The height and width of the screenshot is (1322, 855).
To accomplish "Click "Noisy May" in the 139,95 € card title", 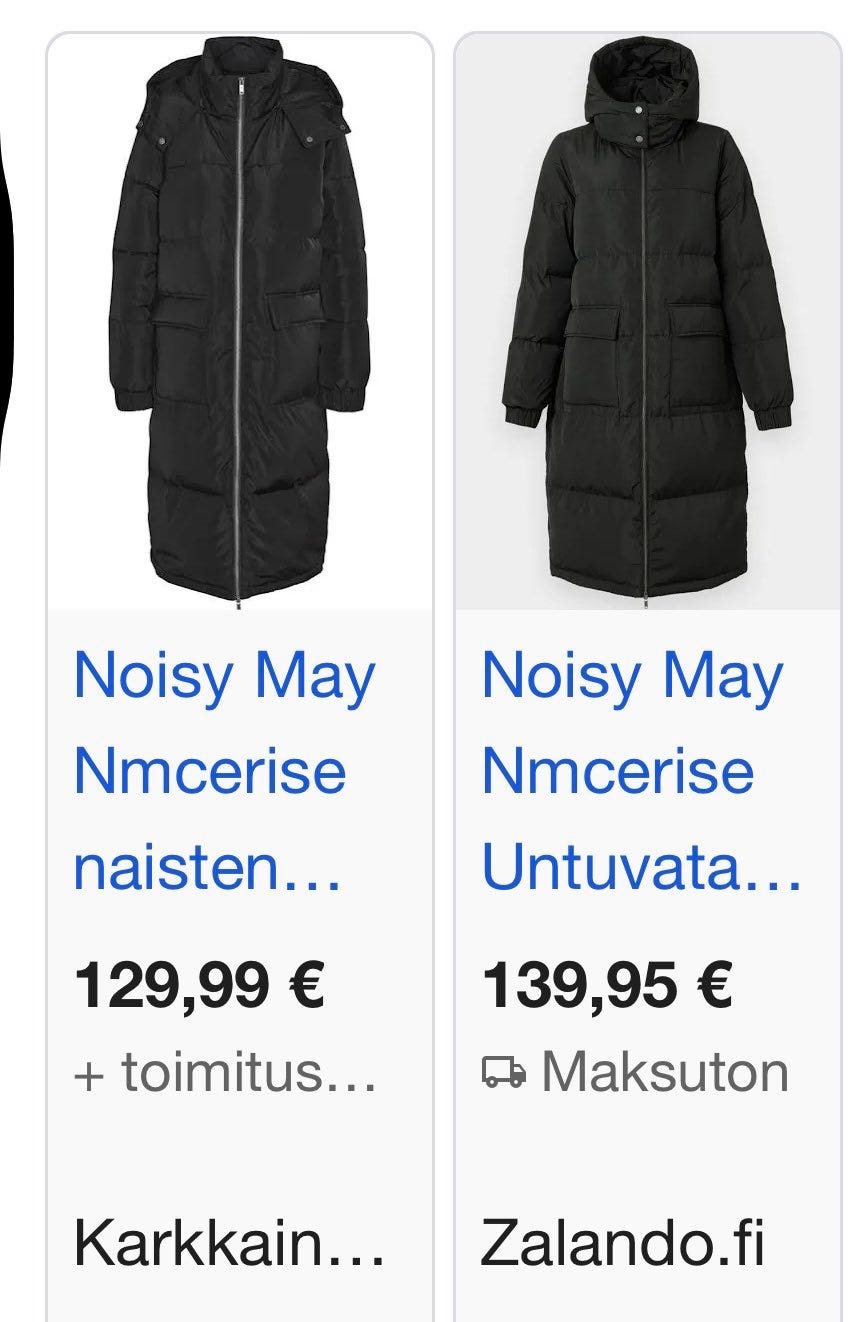I will click(x=632, y=676).
